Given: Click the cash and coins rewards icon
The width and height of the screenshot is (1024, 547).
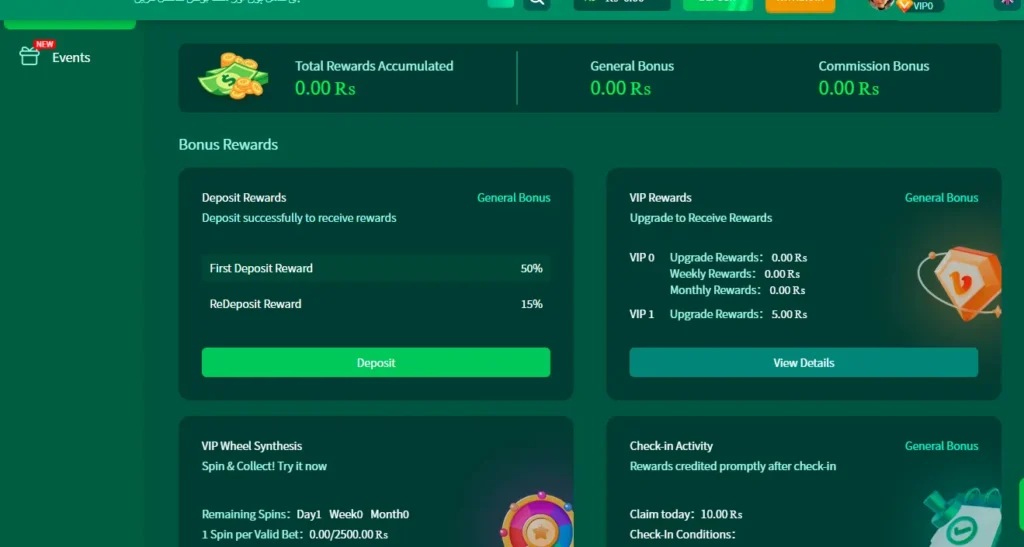Looking at the screenshot, I should (233, 76).
